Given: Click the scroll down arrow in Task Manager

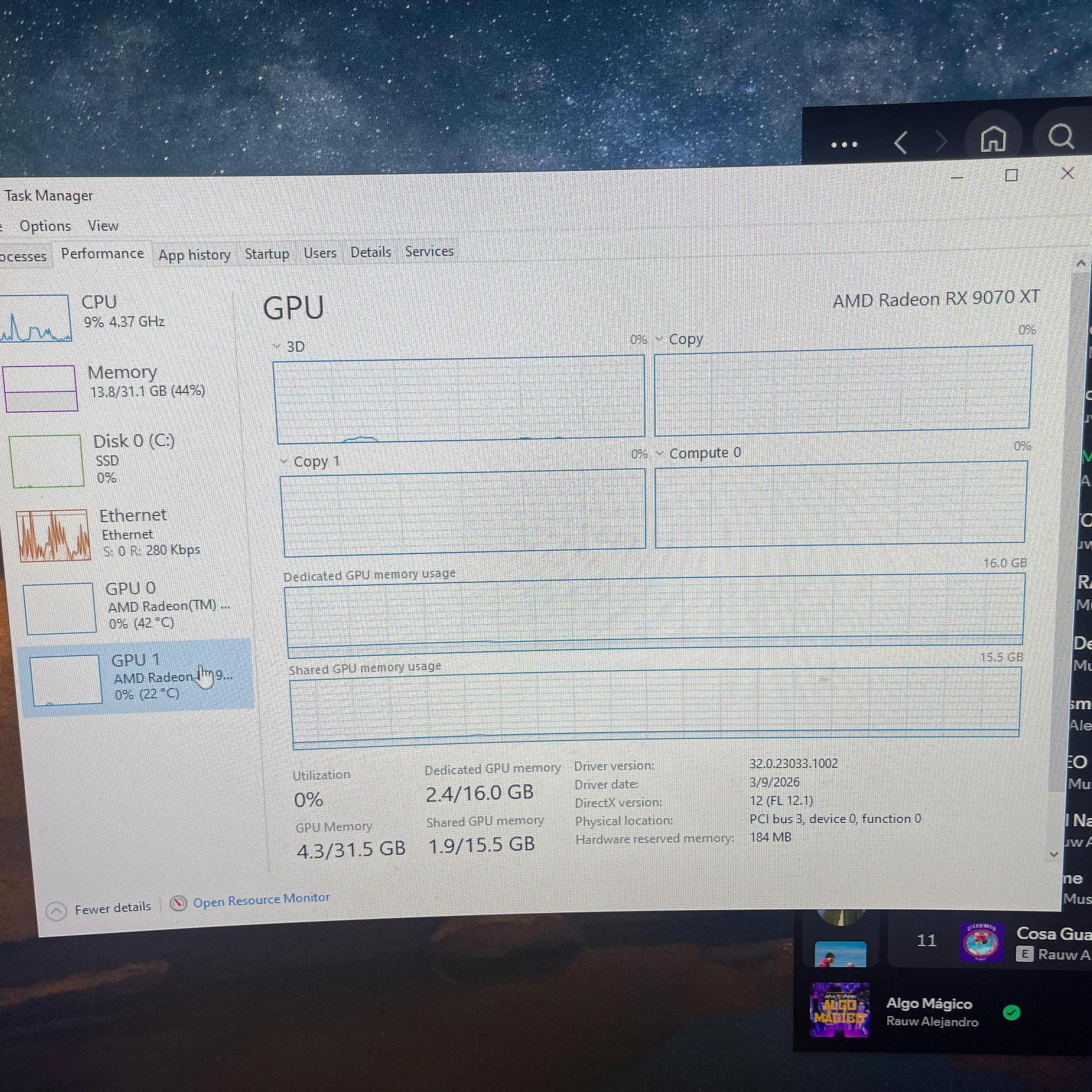Looking at the screenshot, I should coord(1054,855).
